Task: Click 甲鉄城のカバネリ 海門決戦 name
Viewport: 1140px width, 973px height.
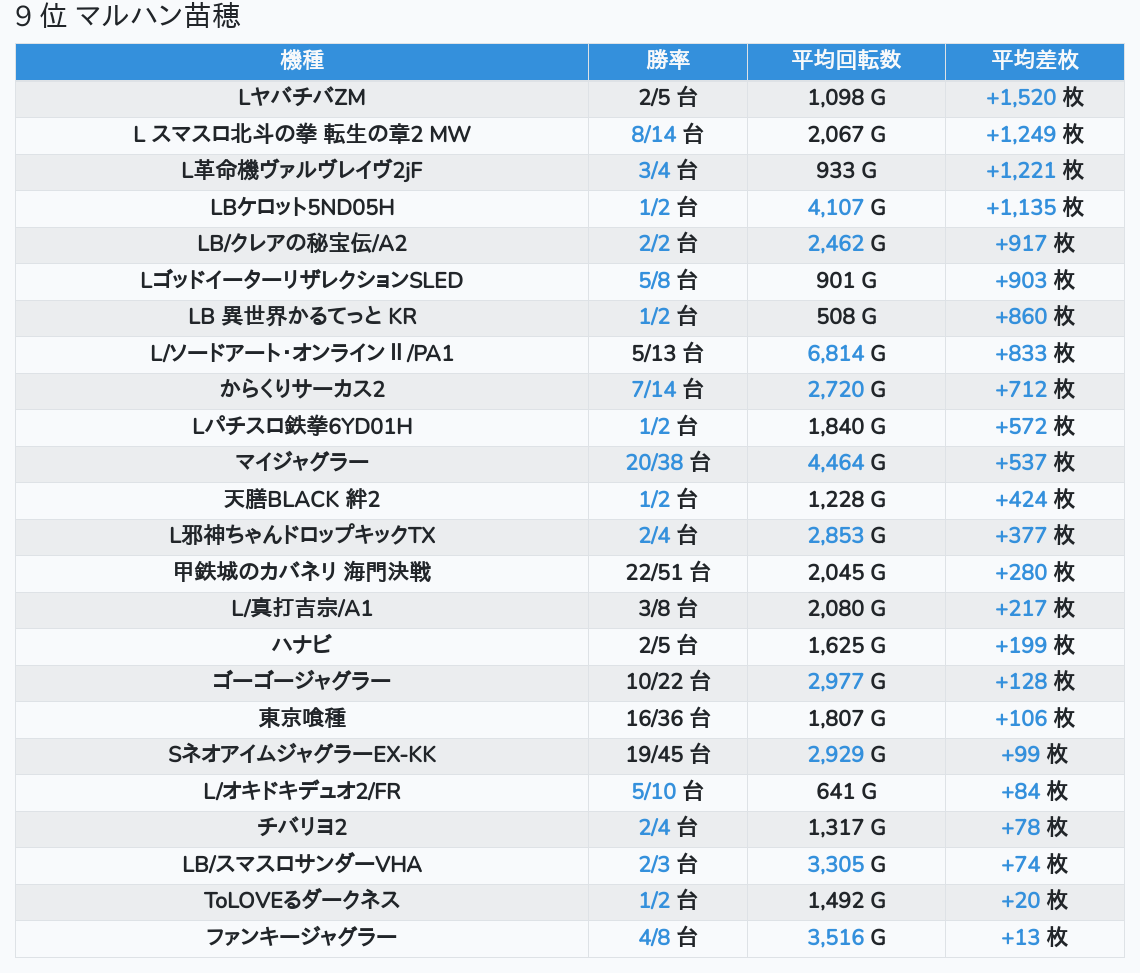Action: [302, 572]
